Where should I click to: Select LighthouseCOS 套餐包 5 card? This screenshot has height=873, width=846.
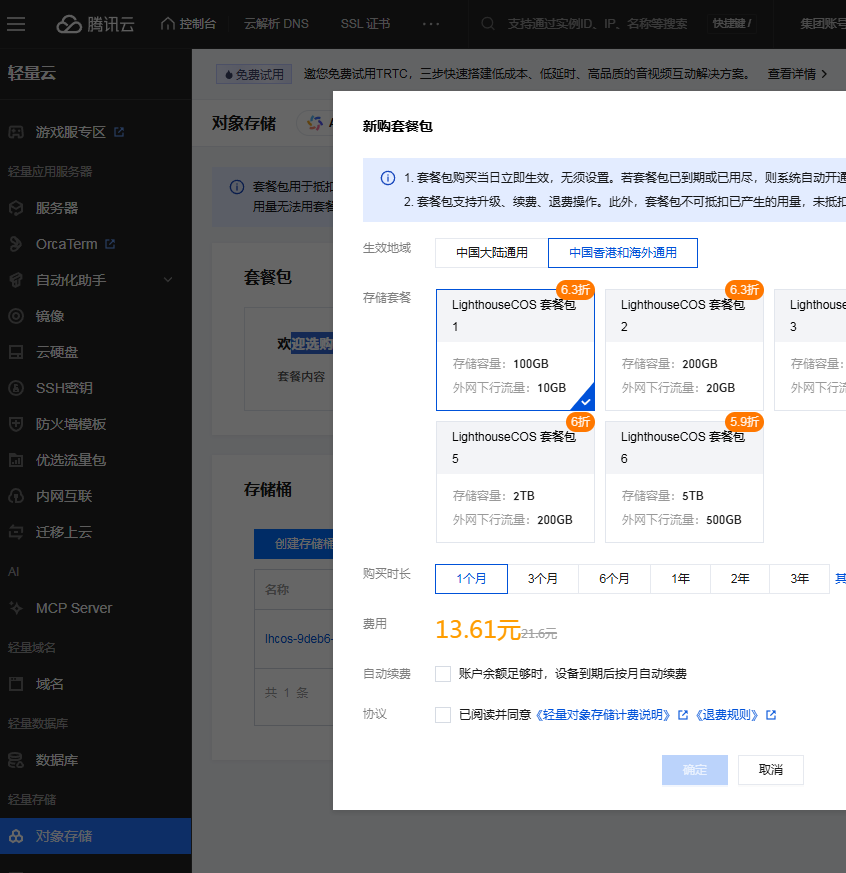[515, 482]
